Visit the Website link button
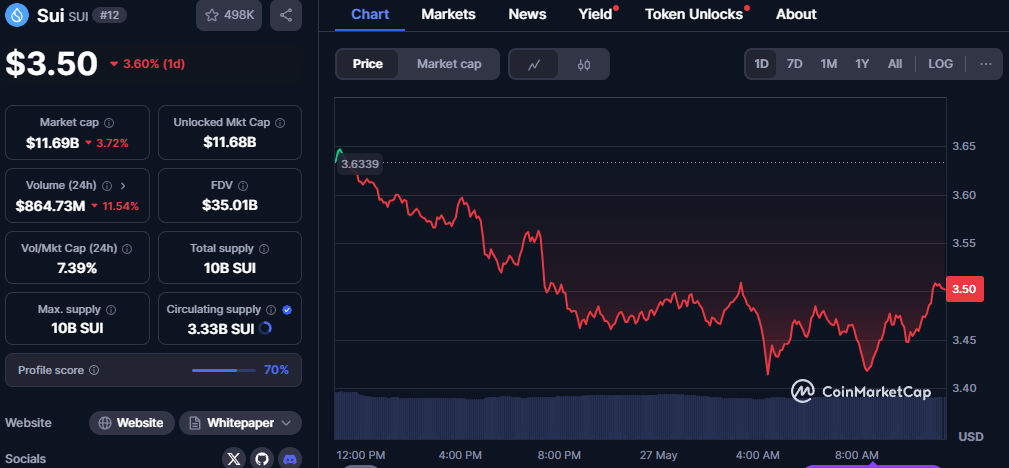 coord(131,423)
